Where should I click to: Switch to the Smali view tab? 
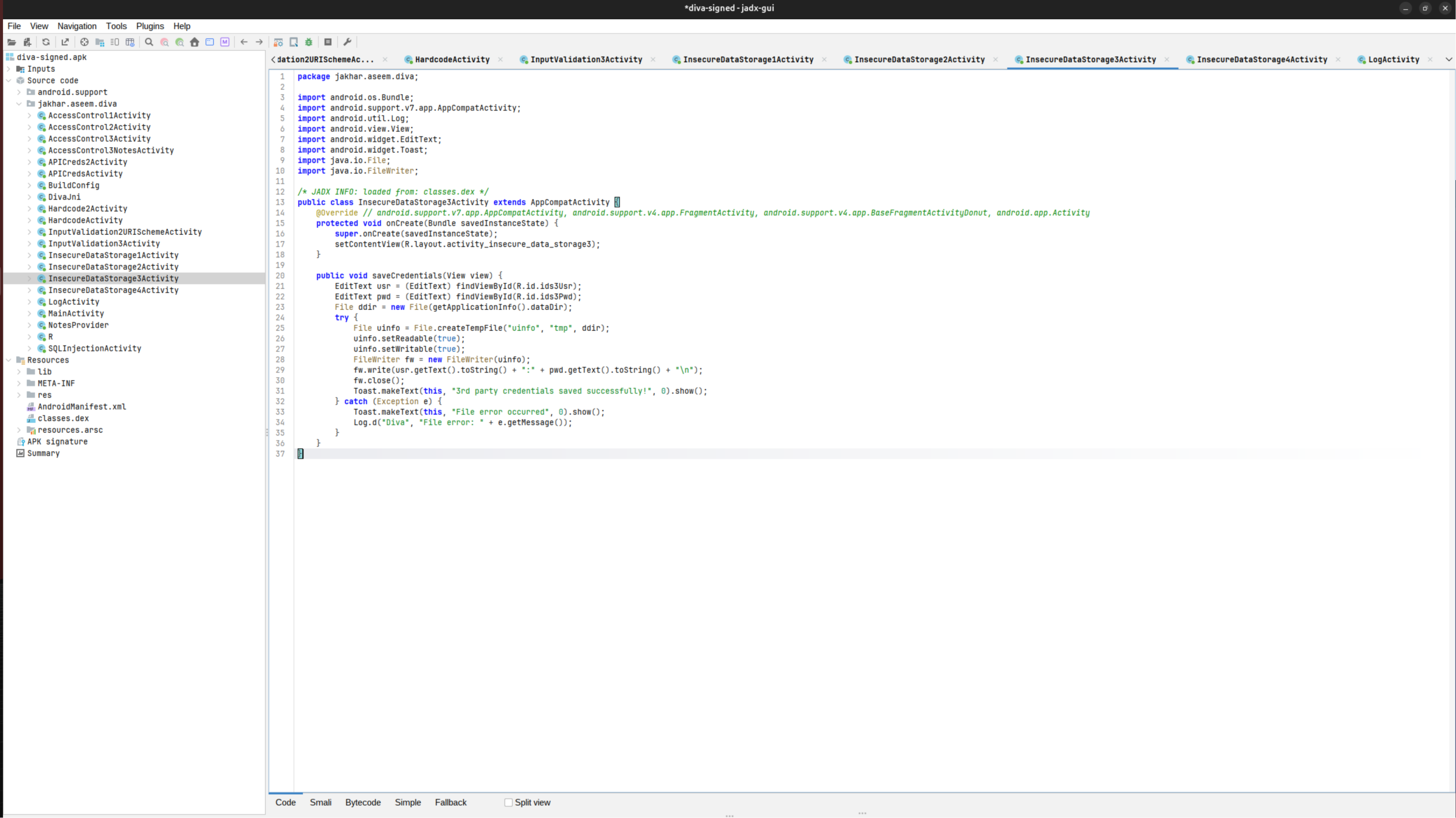(x=320, y=802)
